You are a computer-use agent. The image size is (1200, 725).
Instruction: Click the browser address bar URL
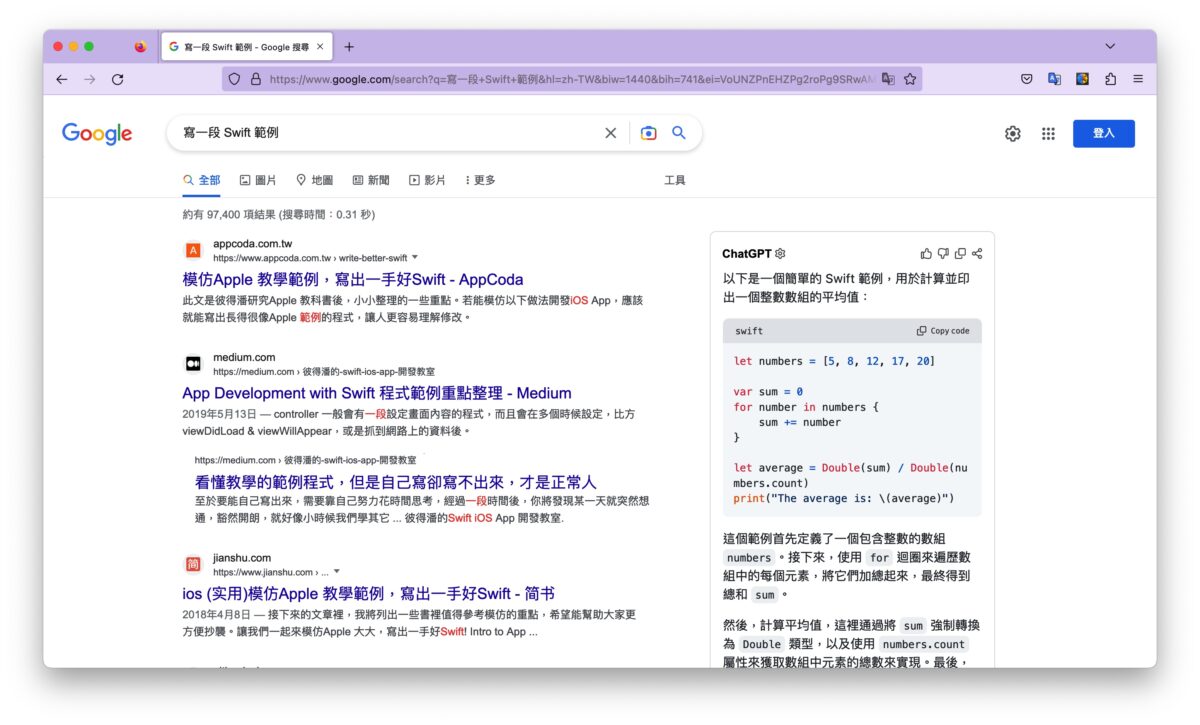[570, 79]
